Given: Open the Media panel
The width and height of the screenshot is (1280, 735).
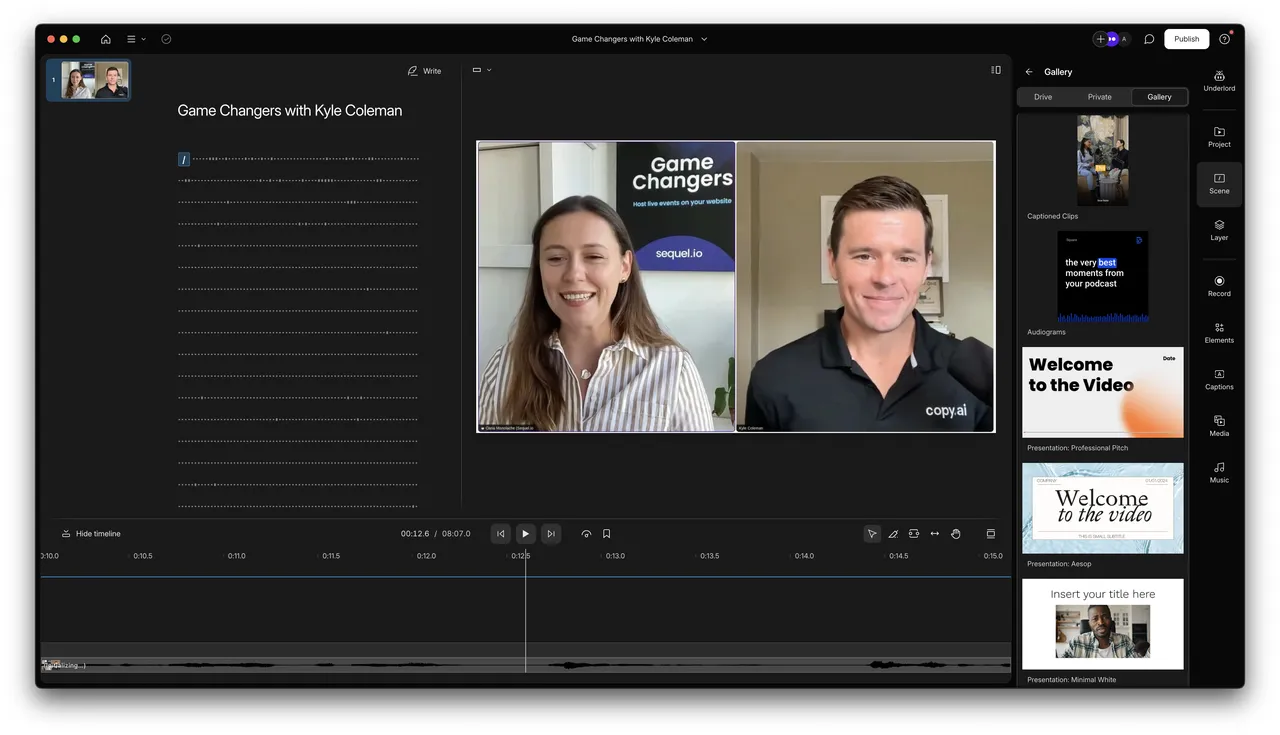Looking at the screenshot, I should click(1219, 426).
